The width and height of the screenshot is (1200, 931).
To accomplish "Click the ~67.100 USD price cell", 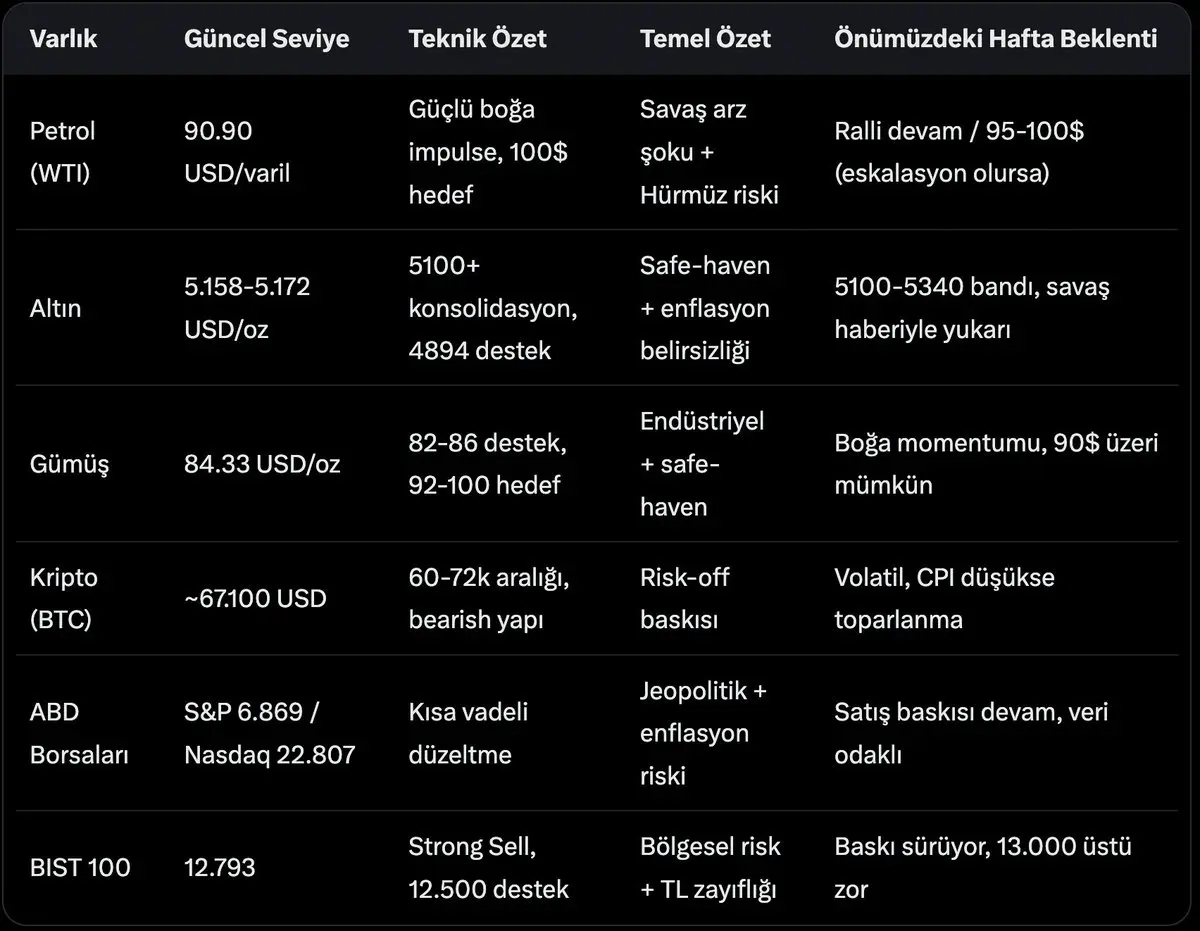I will pyautogui.click(x=255, y=598).
